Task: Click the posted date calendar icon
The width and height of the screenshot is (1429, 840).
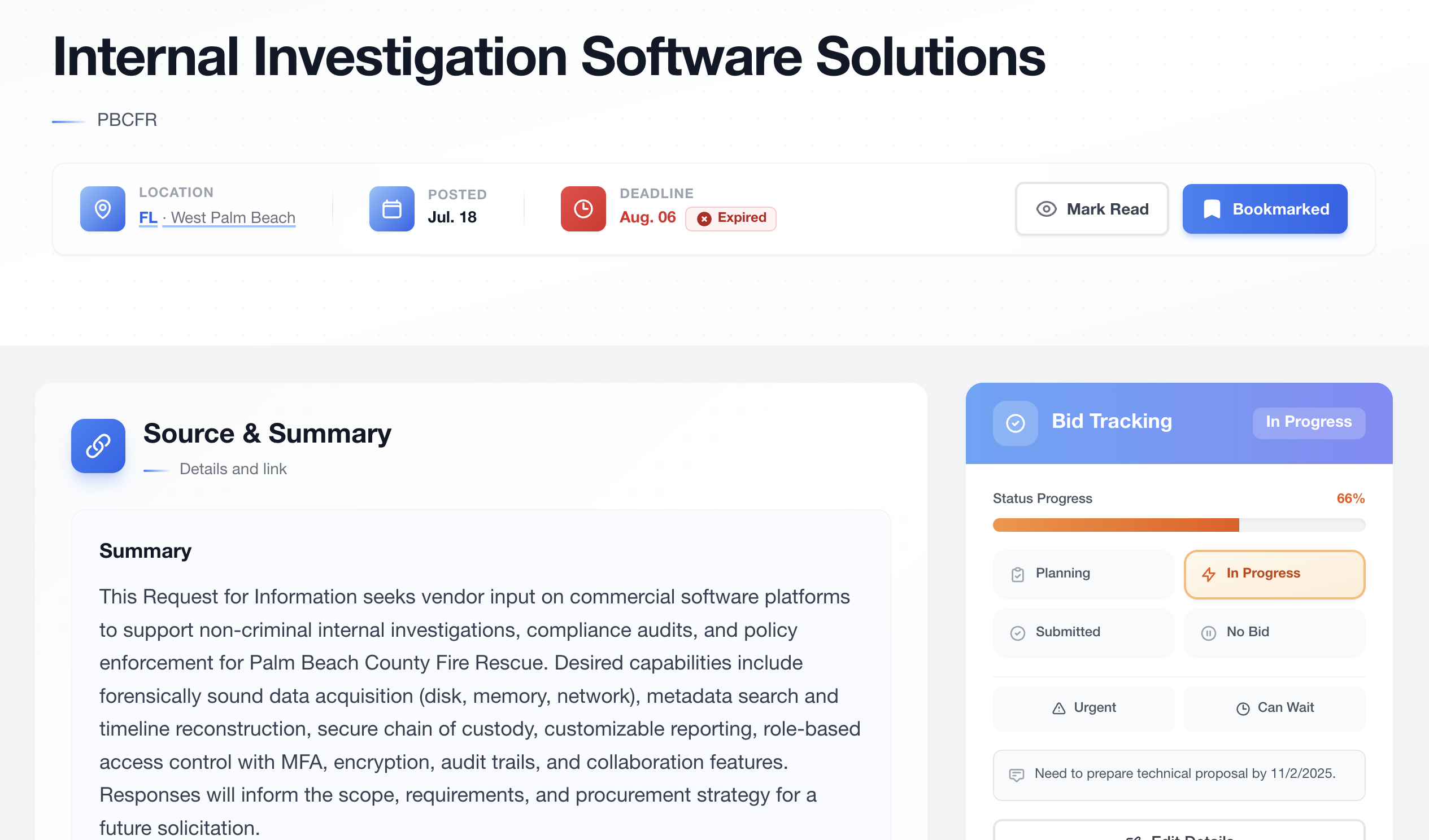Action: 391,208
